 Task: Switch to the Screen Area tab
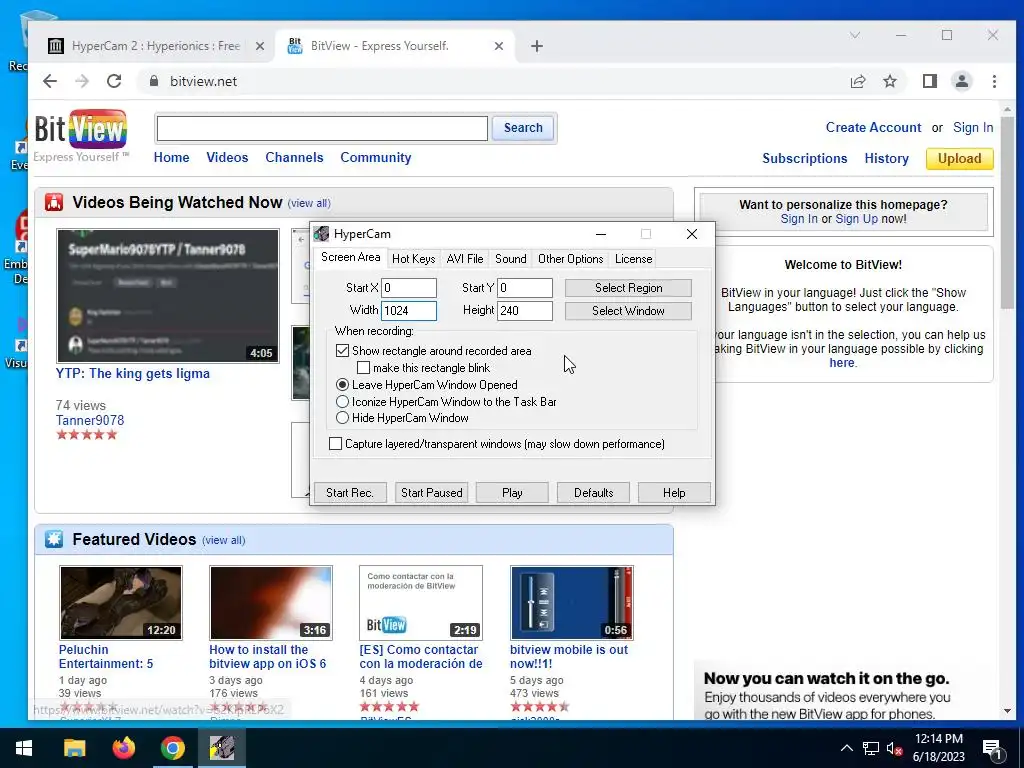click(x=351, y=257)
